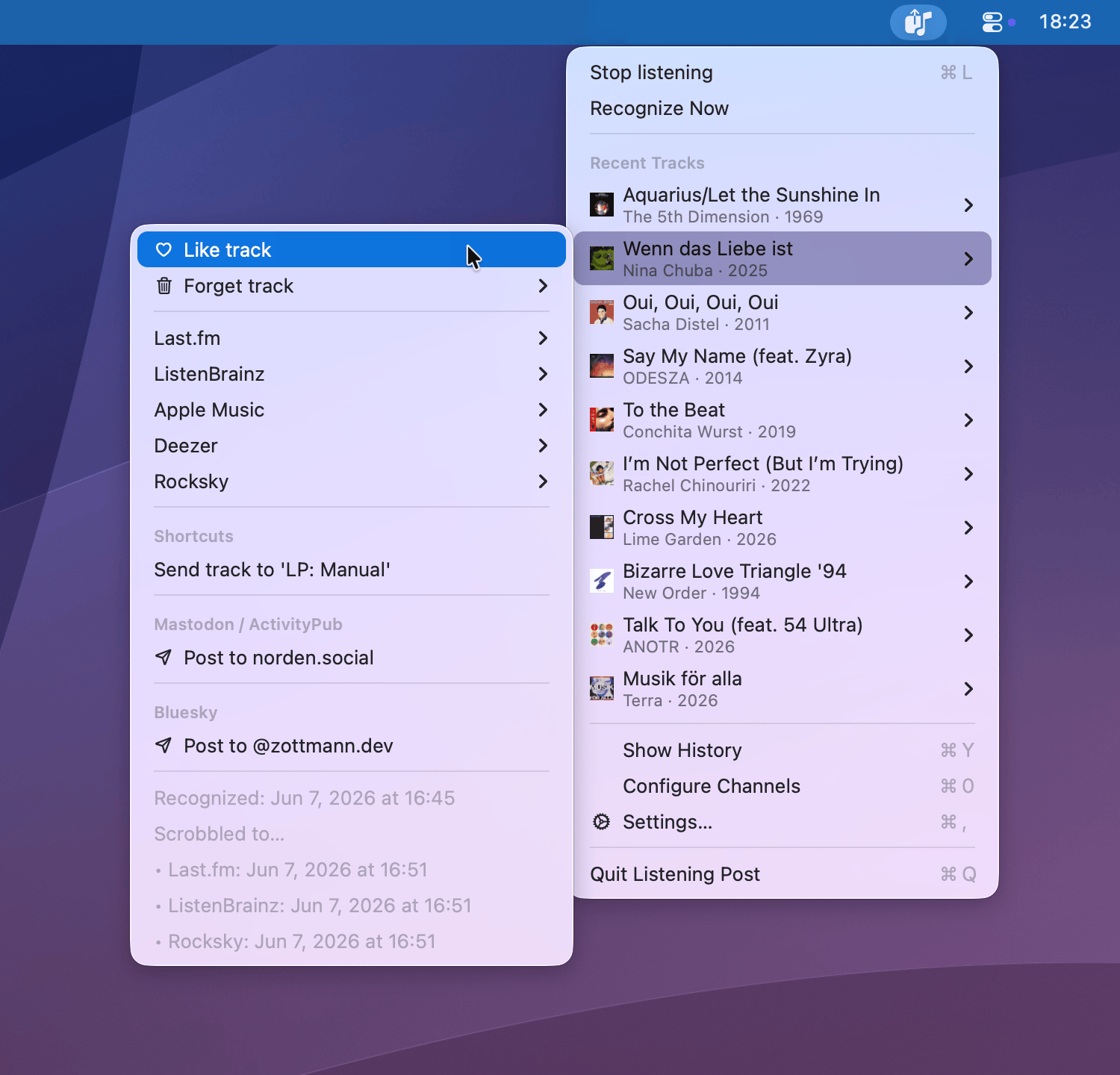Click the gear icon beside Settings
Screen dimensions: 1120x1075
(x=601, y=822)
